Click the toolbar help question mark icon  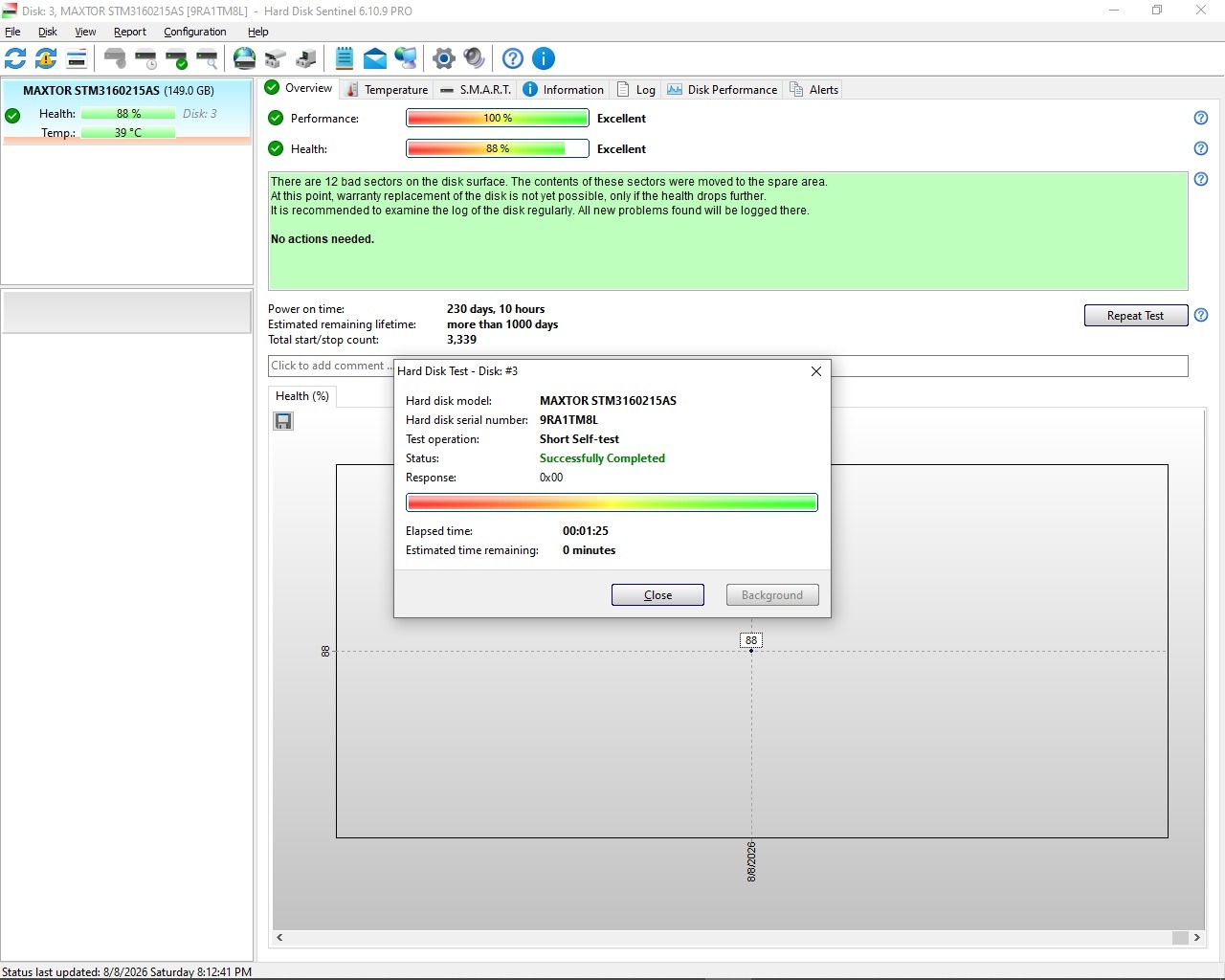click(513, 58)
